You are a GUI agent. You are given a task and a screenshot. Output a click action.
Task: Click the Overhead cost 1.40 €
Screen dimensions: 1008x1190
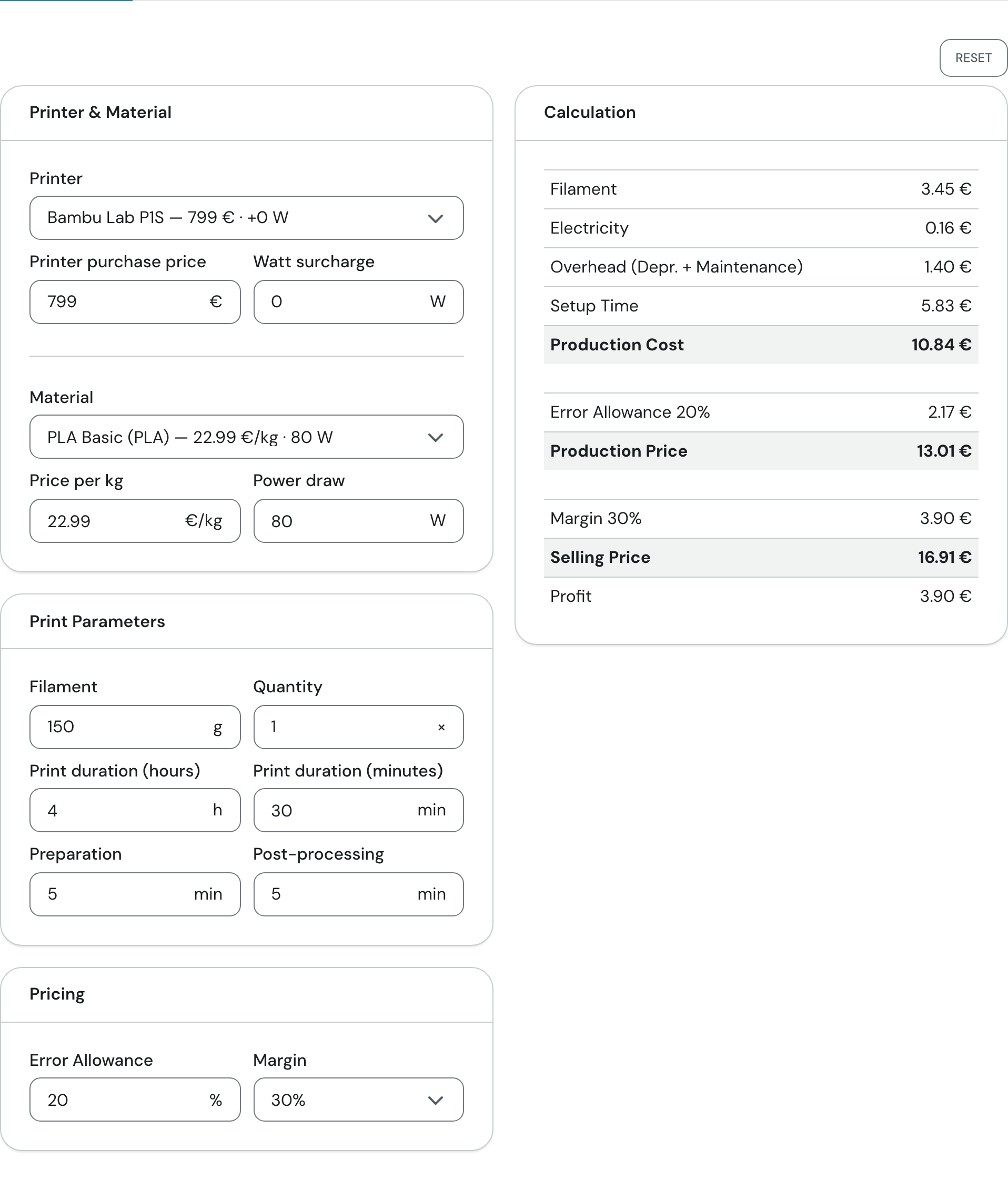947,267
